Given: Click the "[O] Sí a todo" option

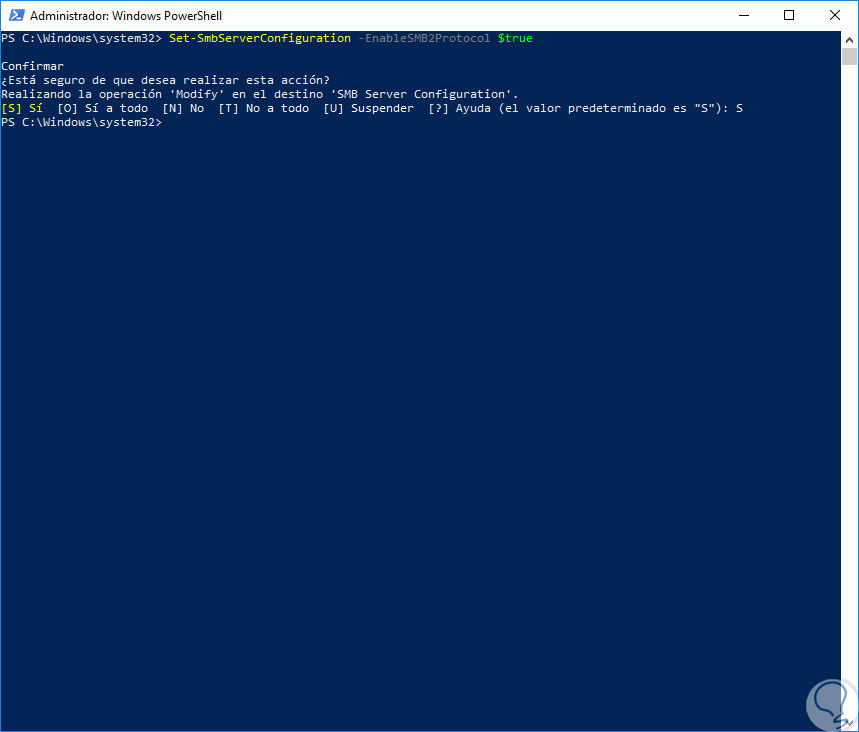Looking at the screenshot, I should [103, 108].
